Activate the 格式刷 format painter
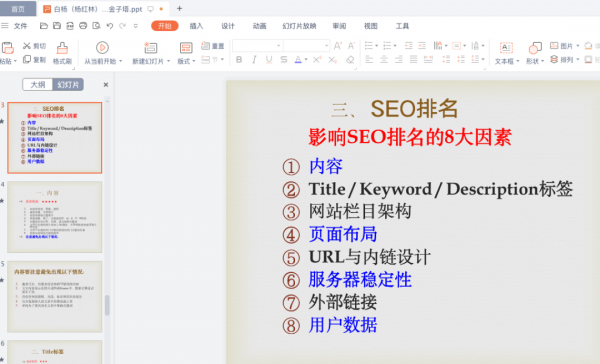This screenshot has height=364, width=600. (x=62, y=53)
